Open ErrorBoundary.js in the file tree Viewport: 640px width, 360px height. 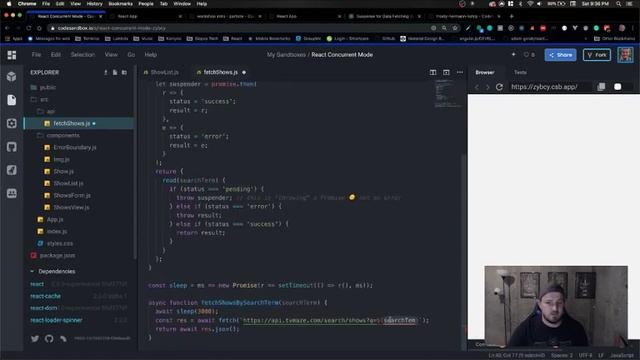tap(75, 147)
